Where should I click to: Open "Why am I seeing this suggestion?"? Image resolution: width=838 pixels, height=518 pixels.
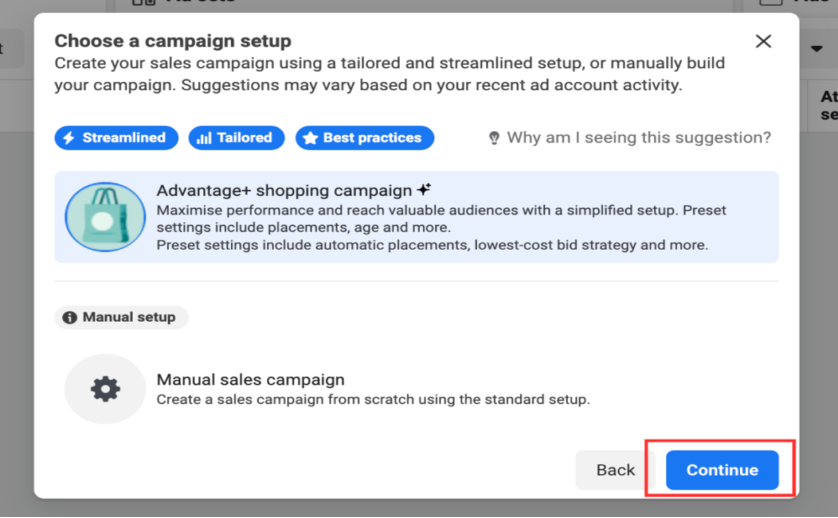point(638,138)
